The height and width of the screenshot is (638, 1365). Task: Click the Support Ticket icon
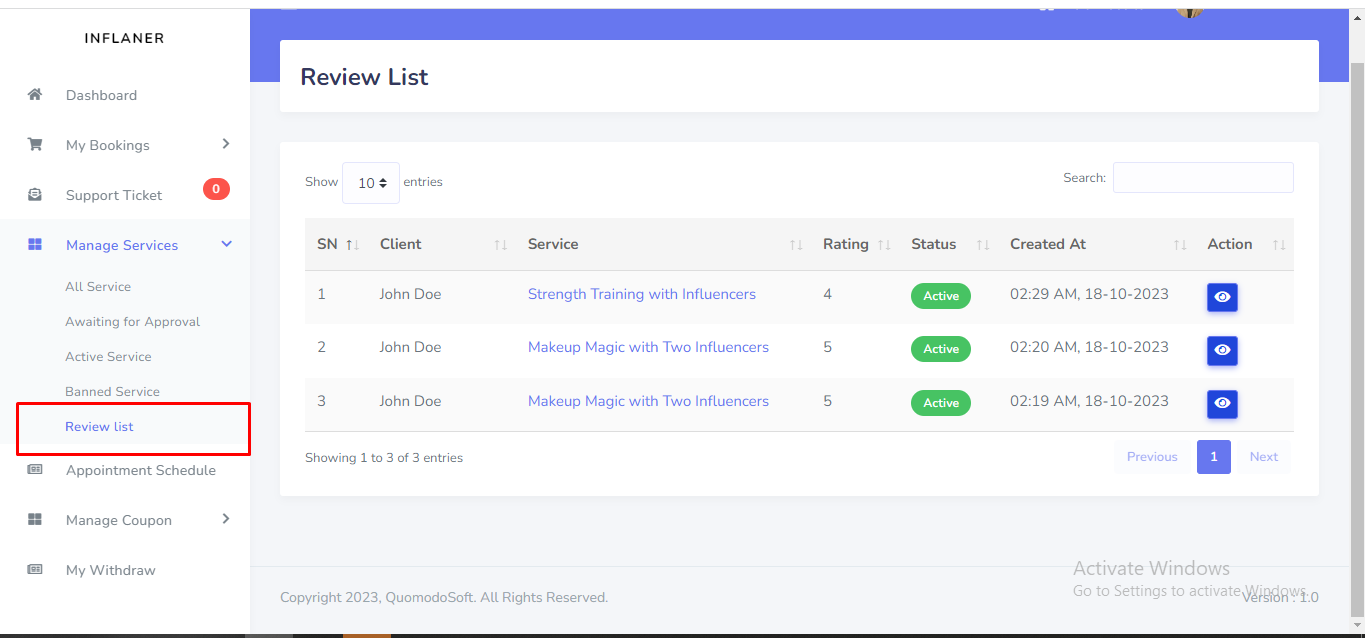(x=35, y=195)
